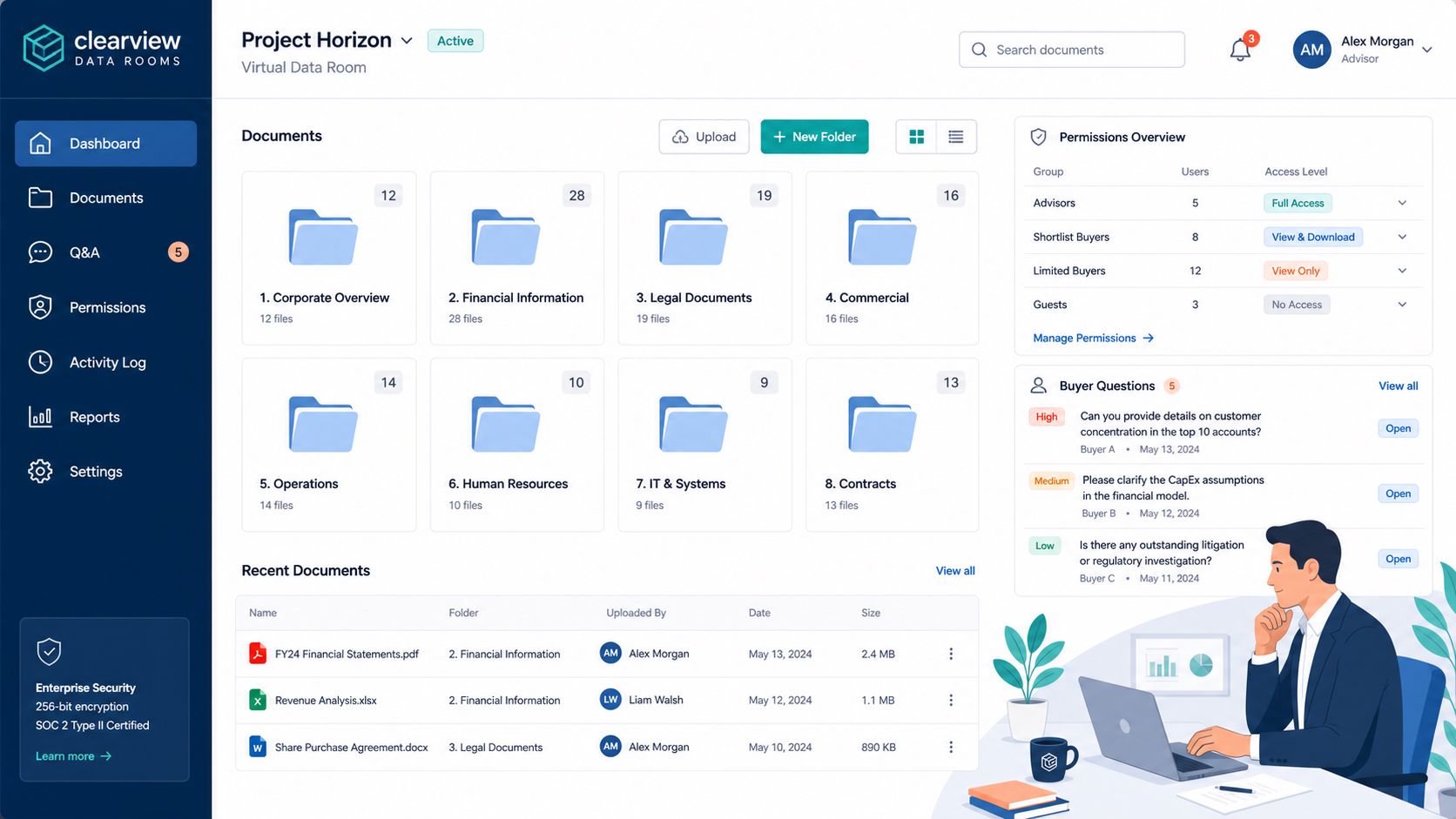Screen dimensions: 1456x819
Task: Click the Enterprise Security shield icon
Action: pyautogui.click(x=49, y=651)
